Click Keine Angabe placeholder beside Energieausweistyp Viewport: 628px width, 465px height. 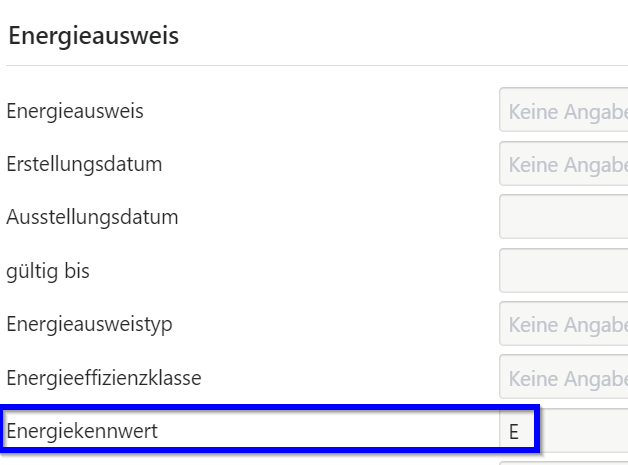tap(567, 325)
